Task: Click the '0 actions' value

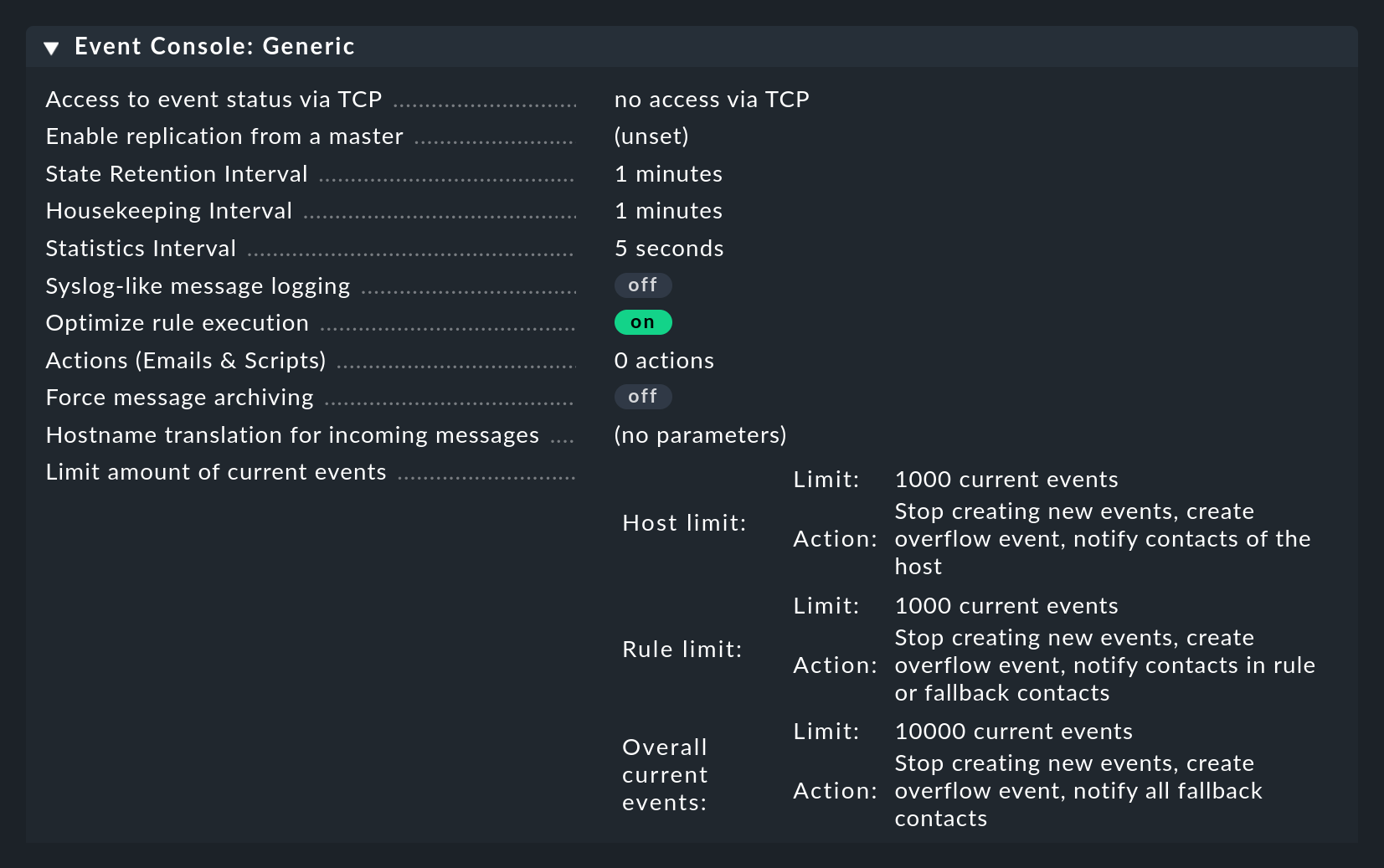Action: 664,361
